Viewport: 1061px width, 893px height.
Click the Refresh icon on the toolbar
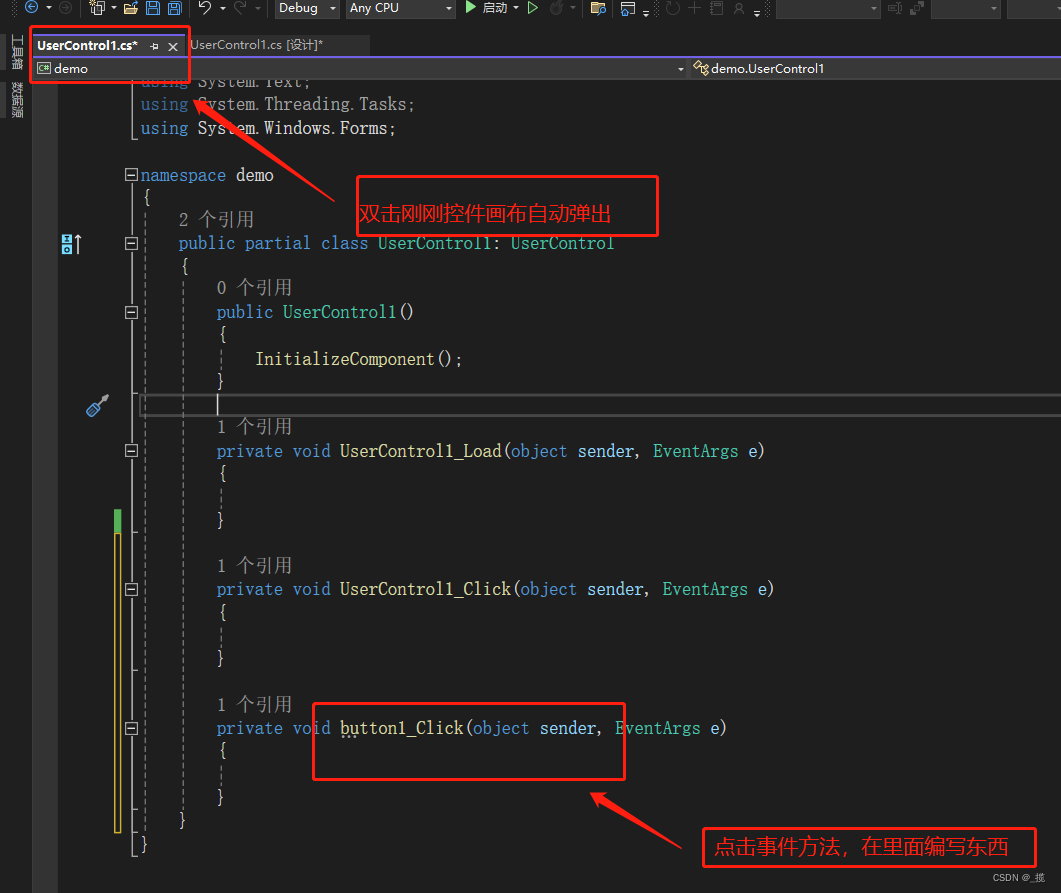tap(673, 10)
